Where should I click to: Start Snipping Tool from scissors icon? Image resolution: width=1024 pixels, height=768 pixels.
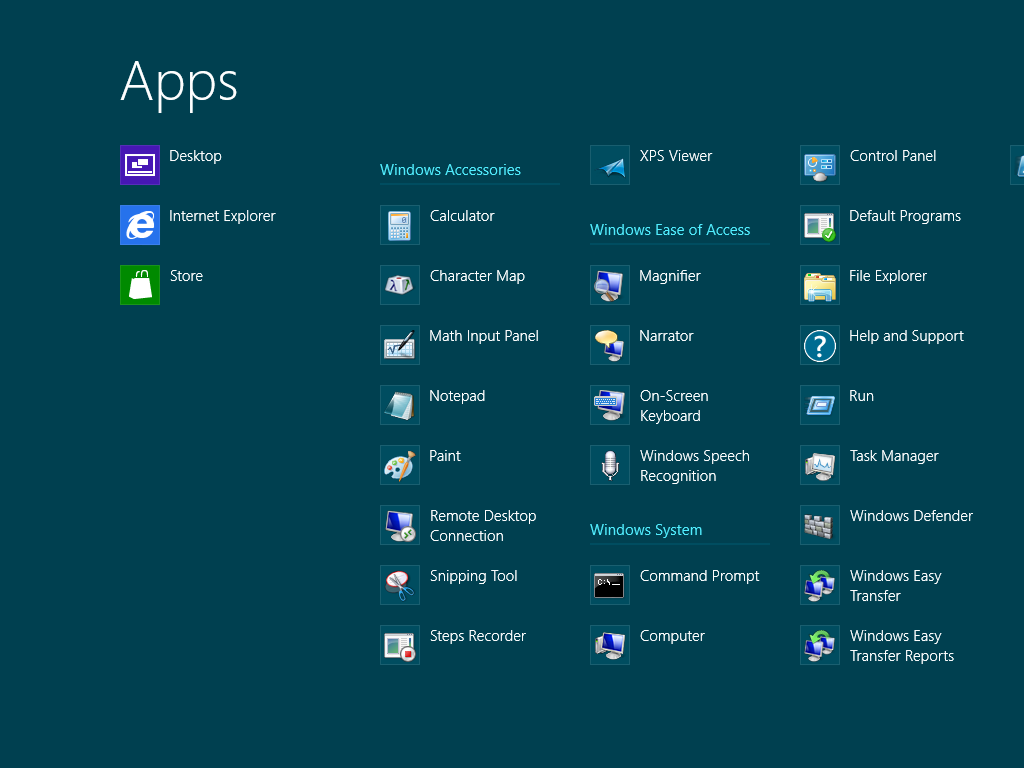coord(400,585)
